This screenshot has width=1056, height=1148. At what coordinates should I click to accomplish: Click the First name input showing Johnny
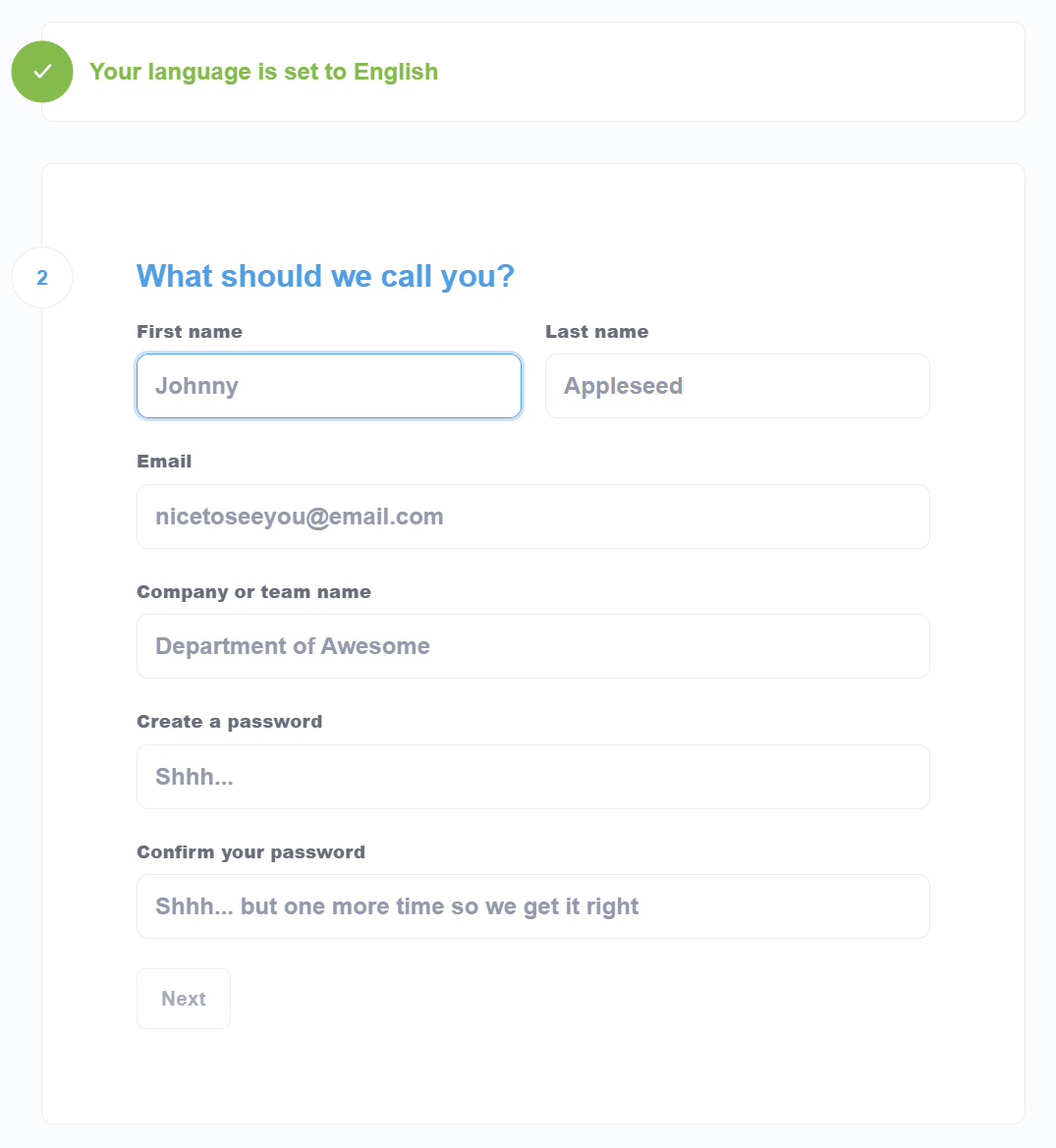pyautogui.click(x=328, y=386)
